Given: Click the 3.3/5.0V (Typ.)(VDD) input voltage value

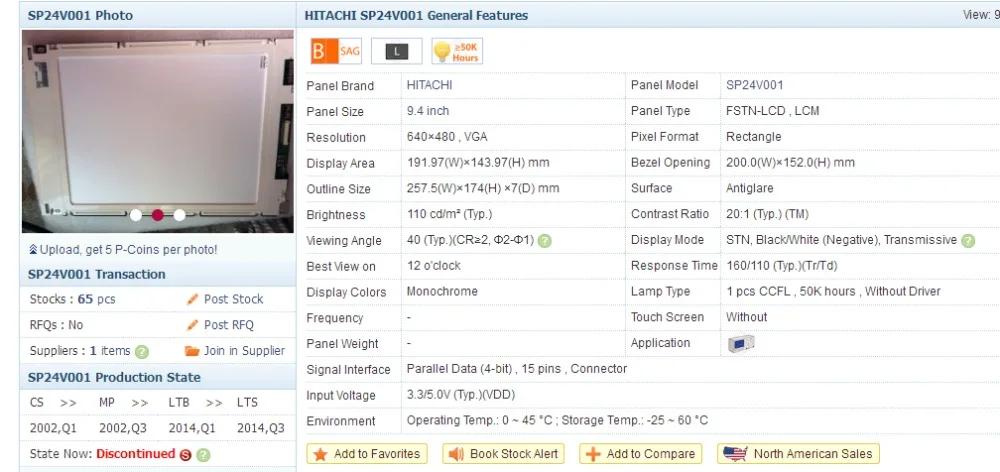Looking at the screenshot, I should 460,395.
